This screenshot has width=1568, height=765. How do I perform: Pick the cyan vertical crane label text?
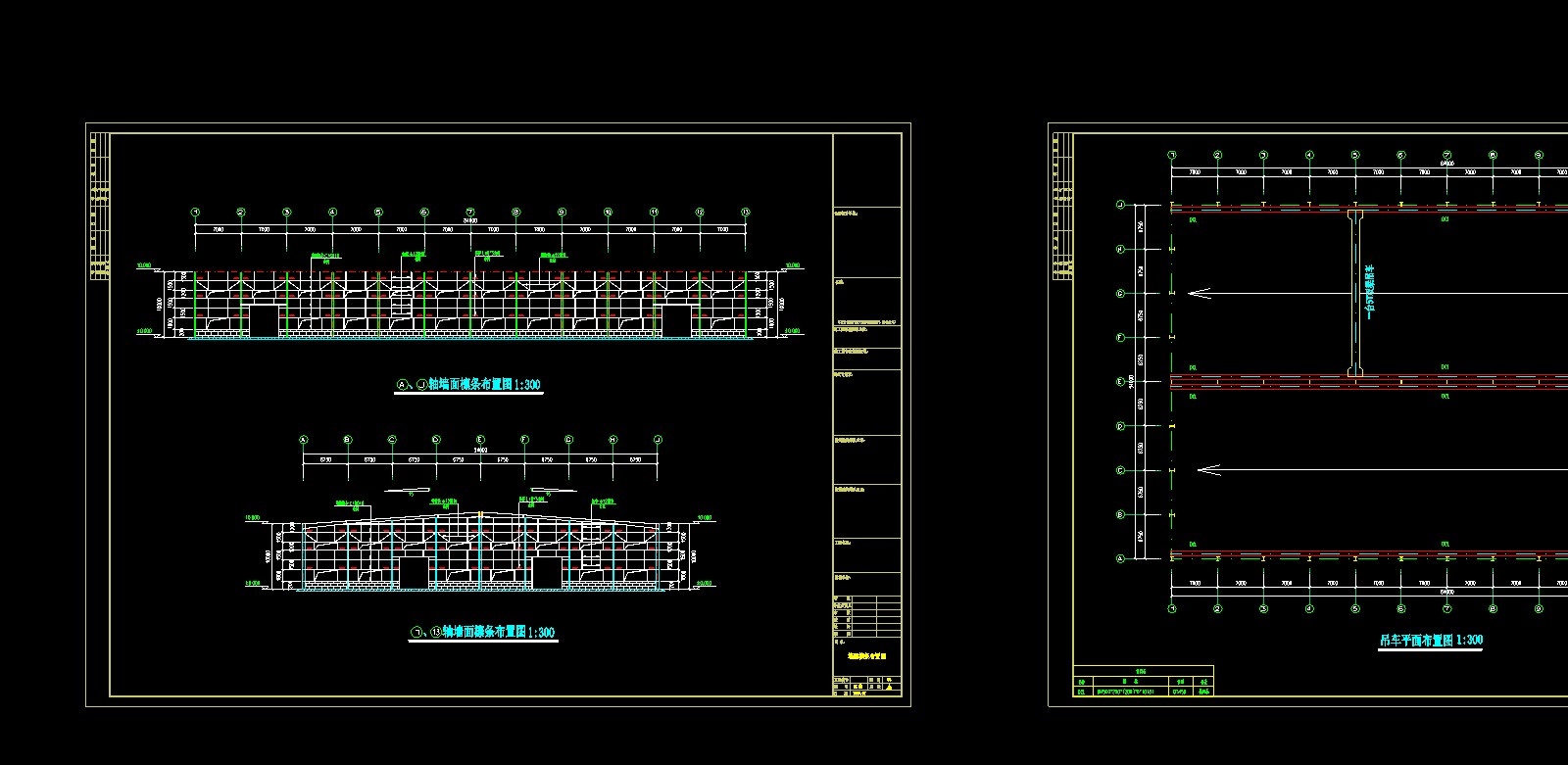pos(1370,293)
